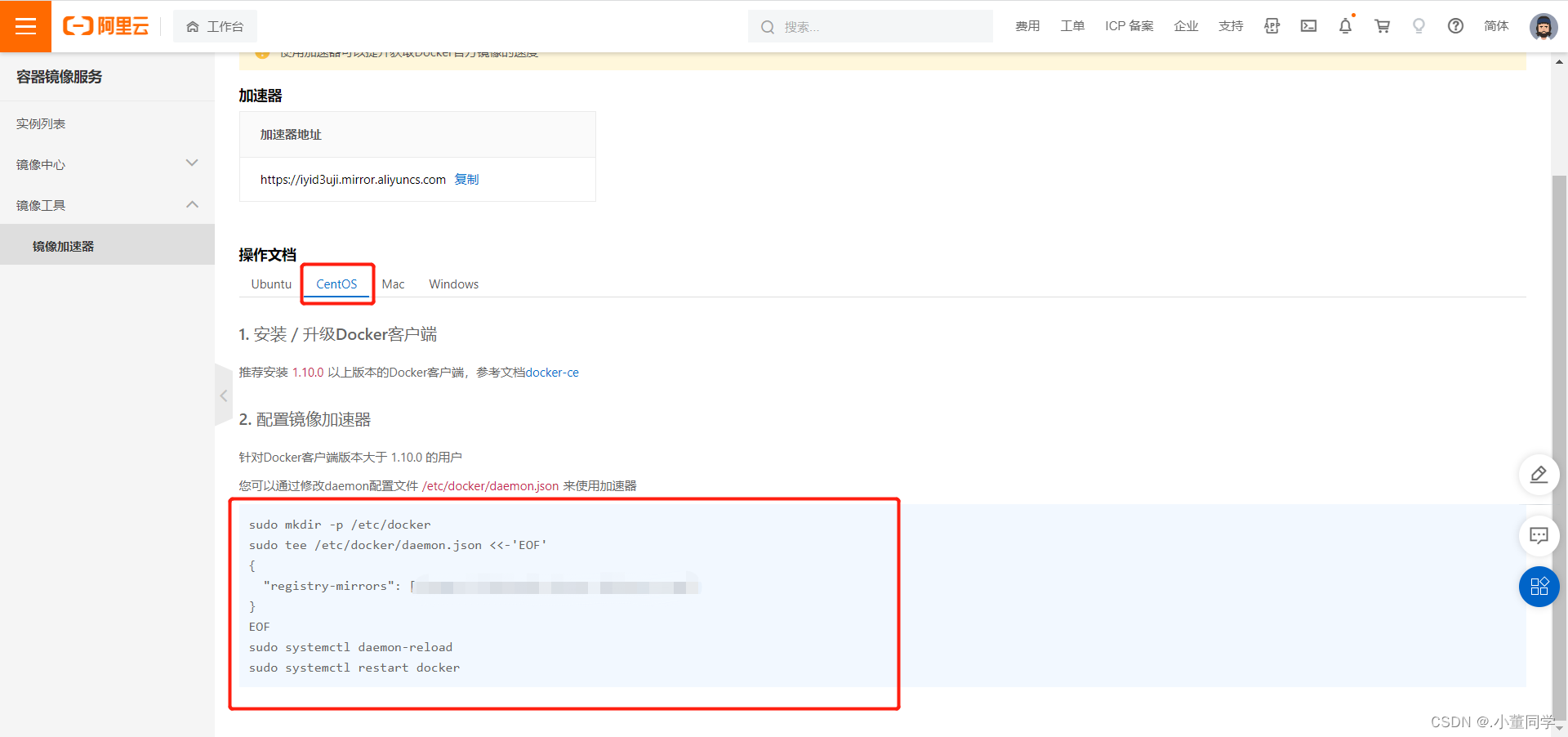The width and height of the screenshot is (1568, 737).
Task: Open the orange hamburger navigation menu
Action: click(x=25, y=25)
